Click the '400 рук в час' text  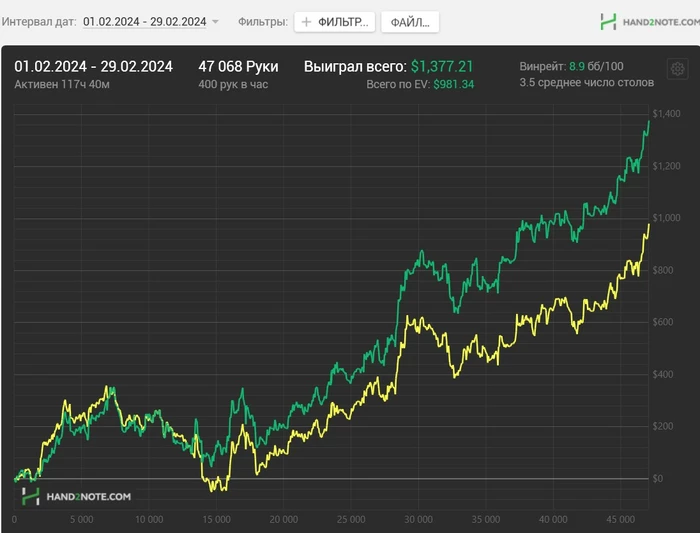tap(233, 84)
